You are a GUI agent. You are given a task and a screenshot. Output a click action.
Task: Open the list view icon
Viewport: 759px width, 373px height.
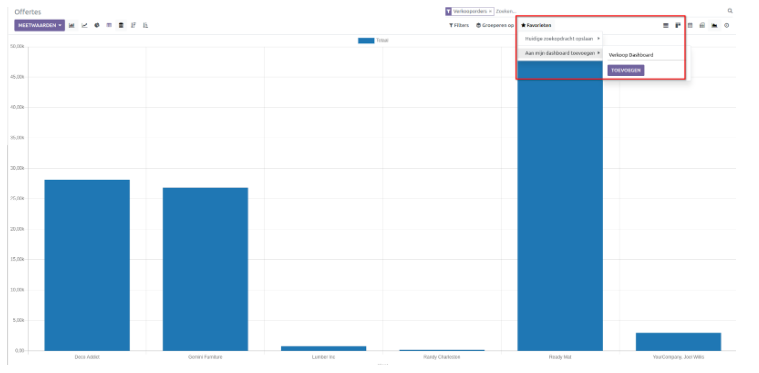coord(666,26)
